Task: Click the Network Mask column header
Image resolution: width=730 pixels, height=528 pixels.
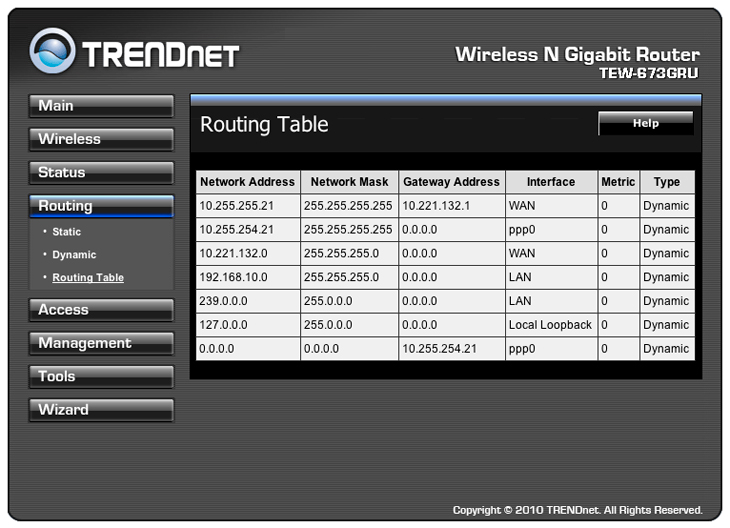Action: click(x=348, y=182)
